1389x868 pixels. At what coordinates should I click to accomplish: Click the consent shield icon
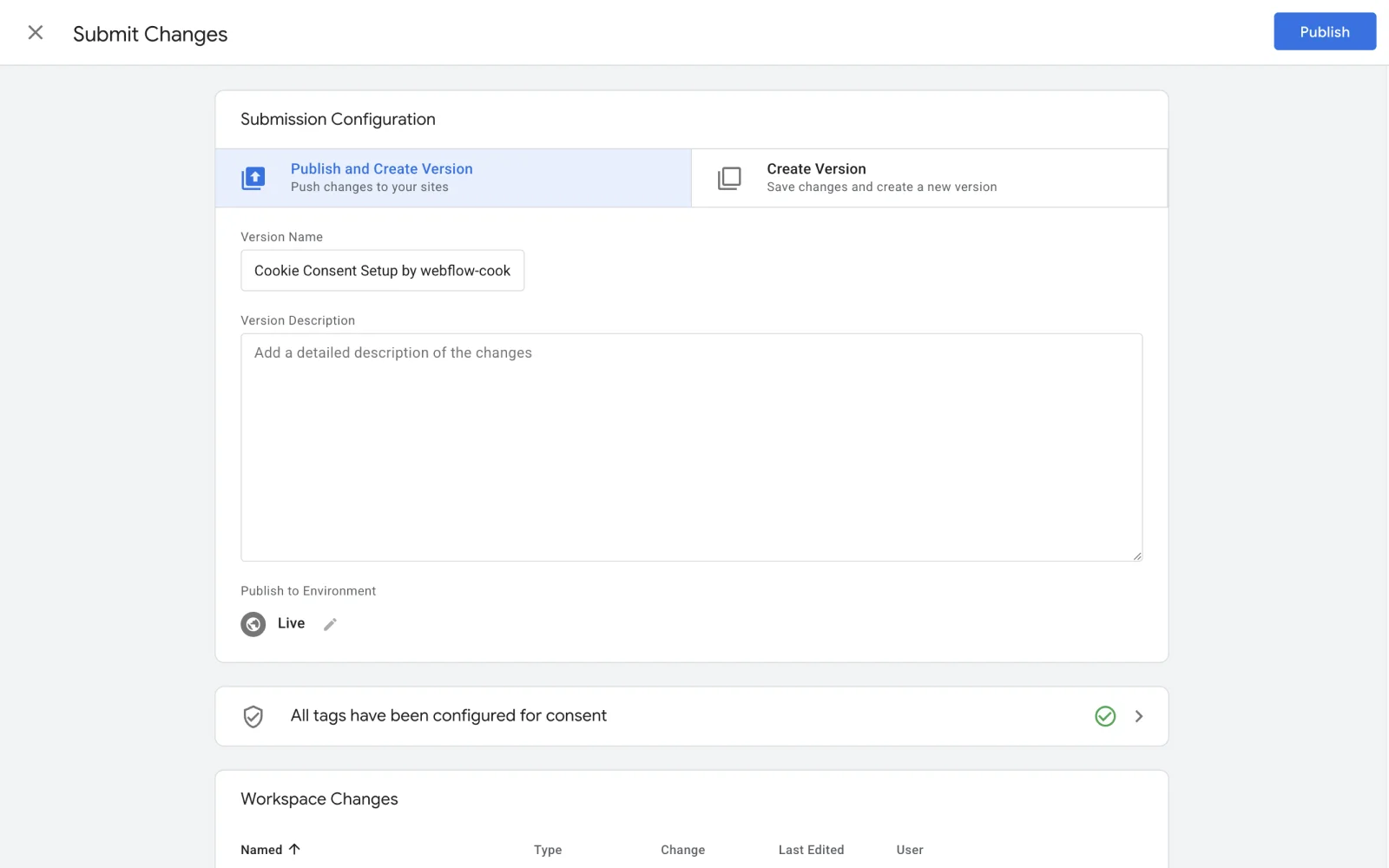click(253, 716)
